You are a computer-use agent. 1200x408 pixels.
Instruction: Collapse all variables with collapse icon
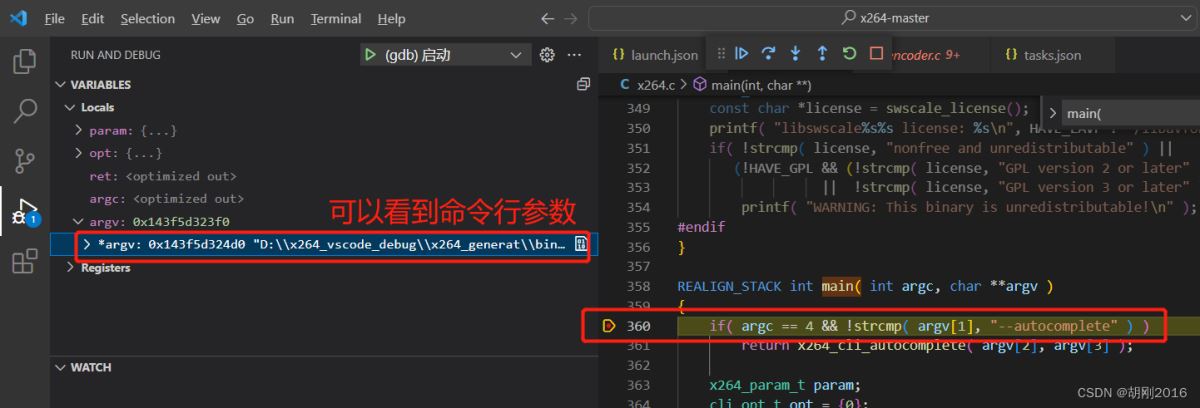583,85
